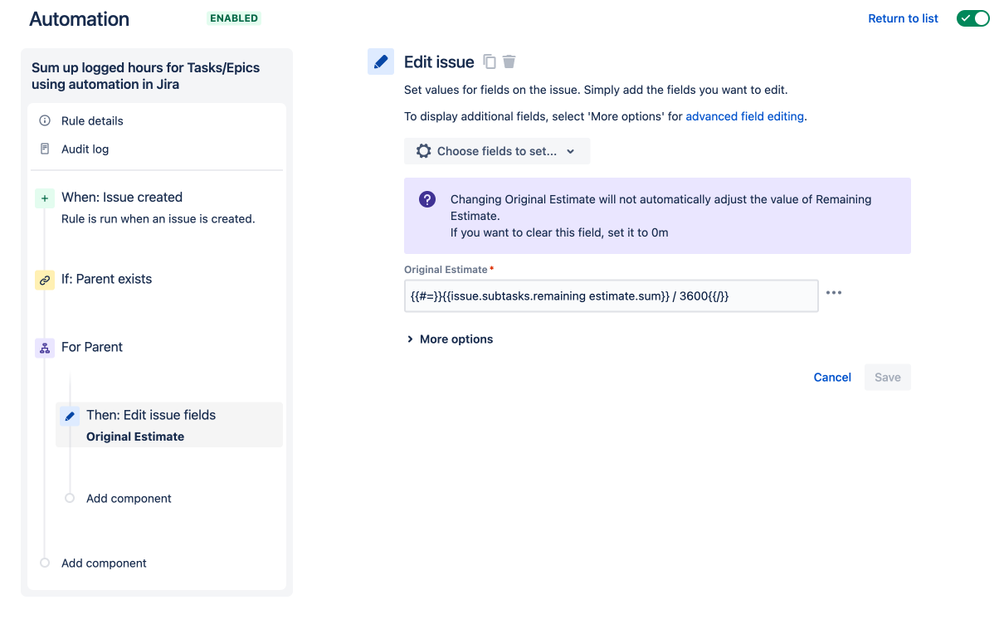Viewport: 999px width, 620px height.
Task: Click the ENABLED status badge
Action: [x=234, y=18]
